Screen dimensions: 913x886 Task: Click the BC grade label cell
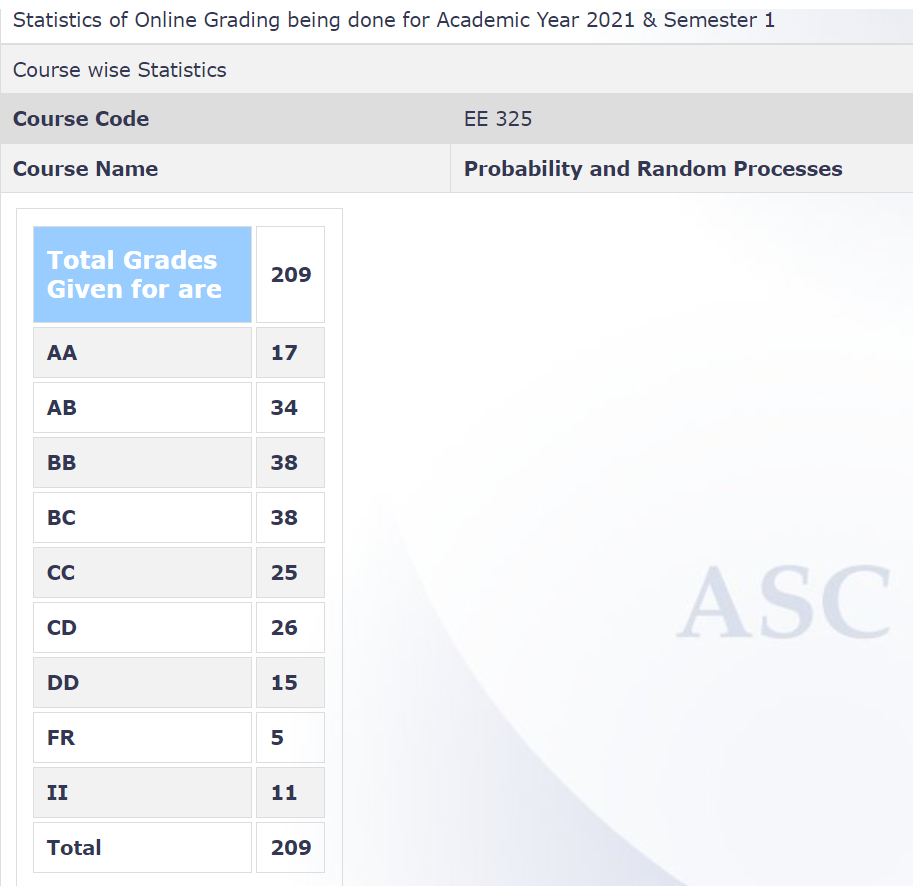(142, 518)
